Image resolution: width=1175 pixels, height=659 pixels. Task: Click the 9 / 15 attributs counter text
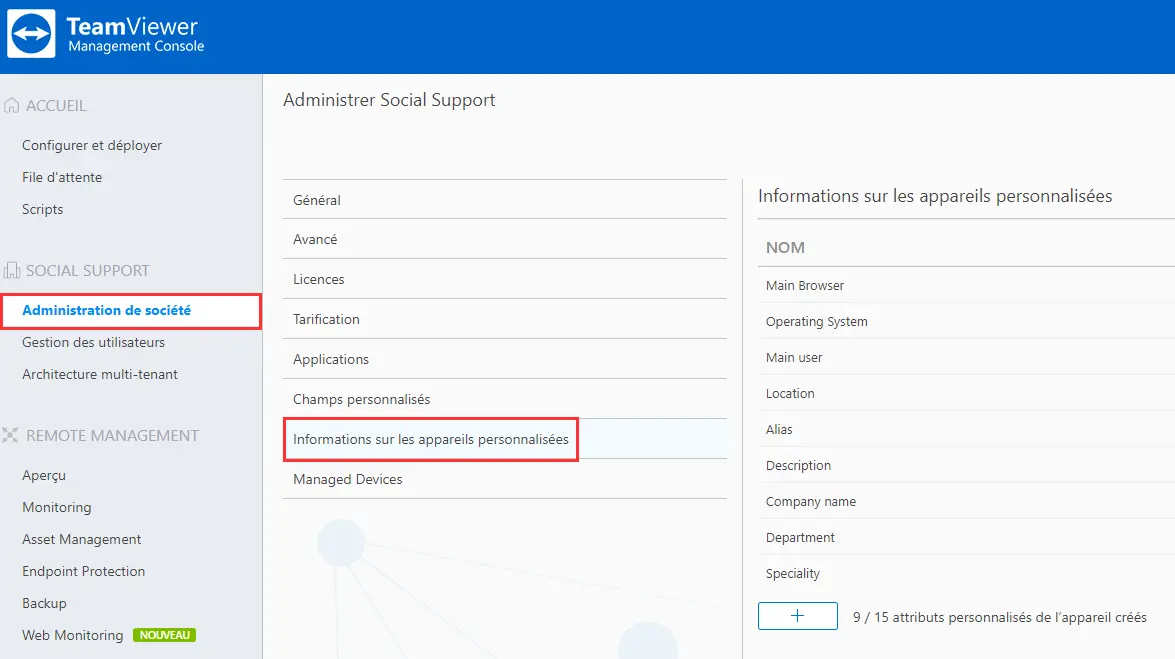[x=1000, y=617]
